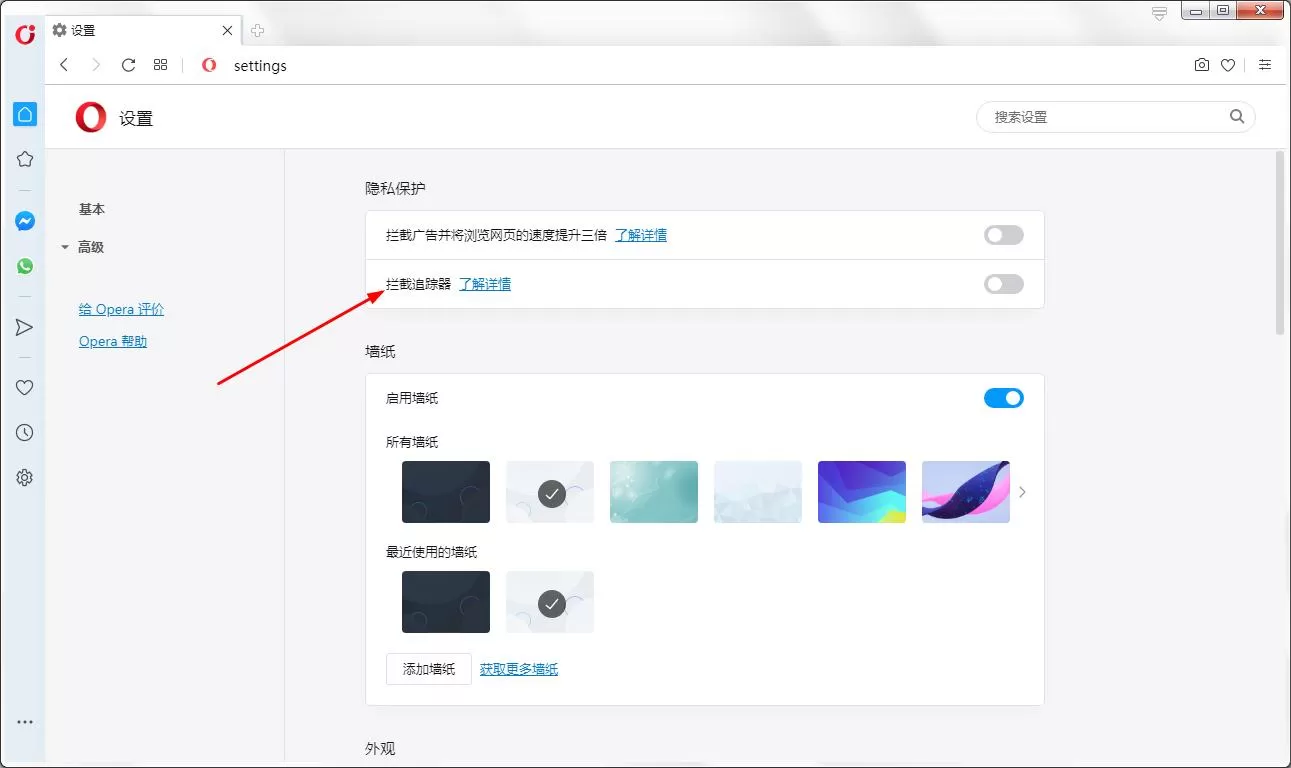The image size is (1291, 768).
Task: Open the 给 Opera 评价 link
Action: [121, 310]
